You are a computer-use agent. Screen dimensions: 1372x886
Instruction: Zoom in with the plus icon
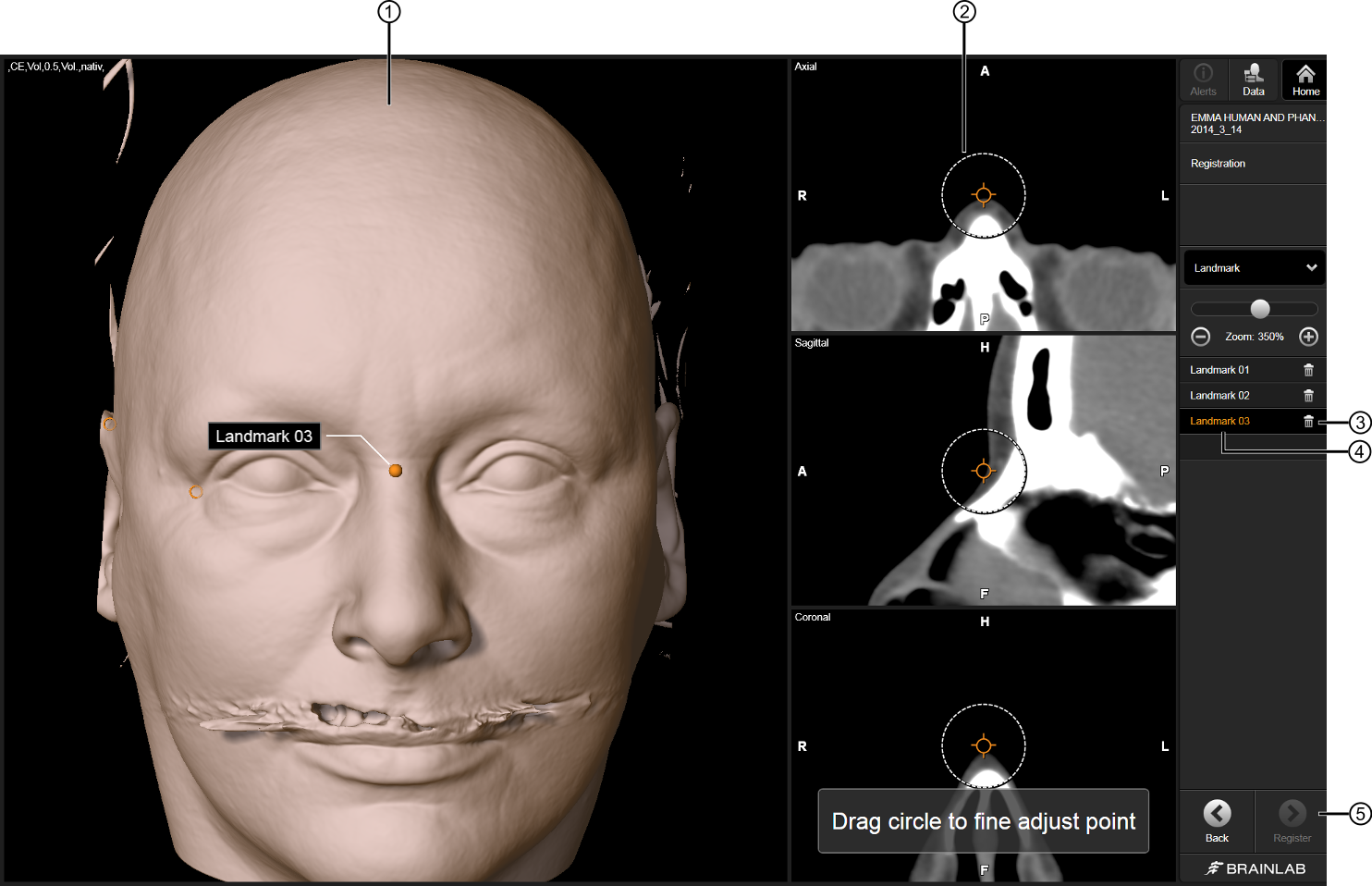1308,337
